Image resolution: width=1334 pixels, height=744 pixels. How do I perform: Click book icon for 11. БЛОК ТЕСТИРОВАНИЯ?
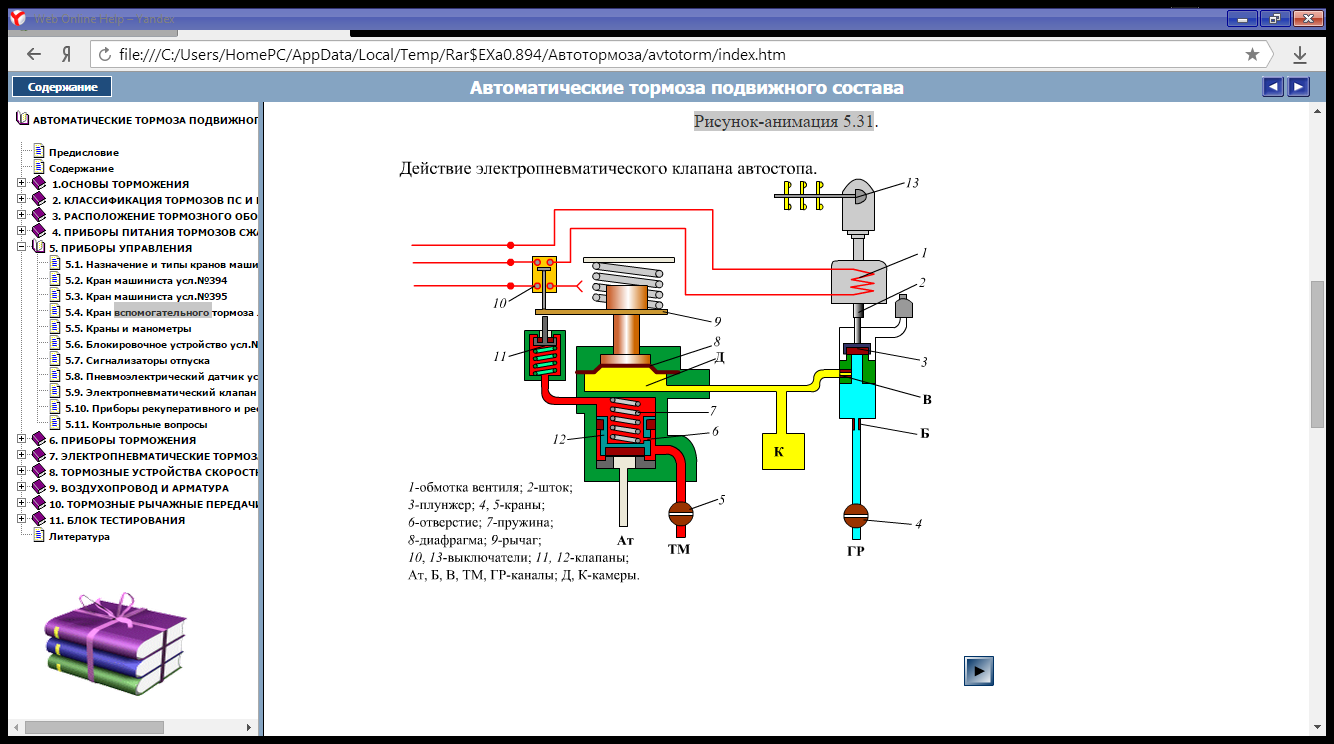40,520
